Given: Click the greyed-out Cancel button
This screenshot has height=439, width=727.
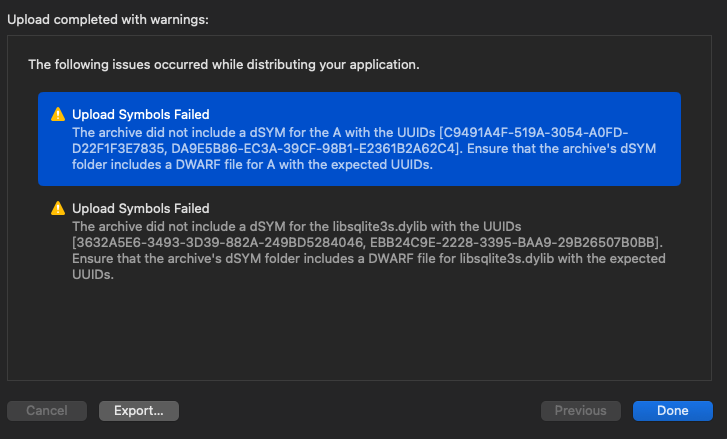Looking at the screenshot, I should pos(47,410).
